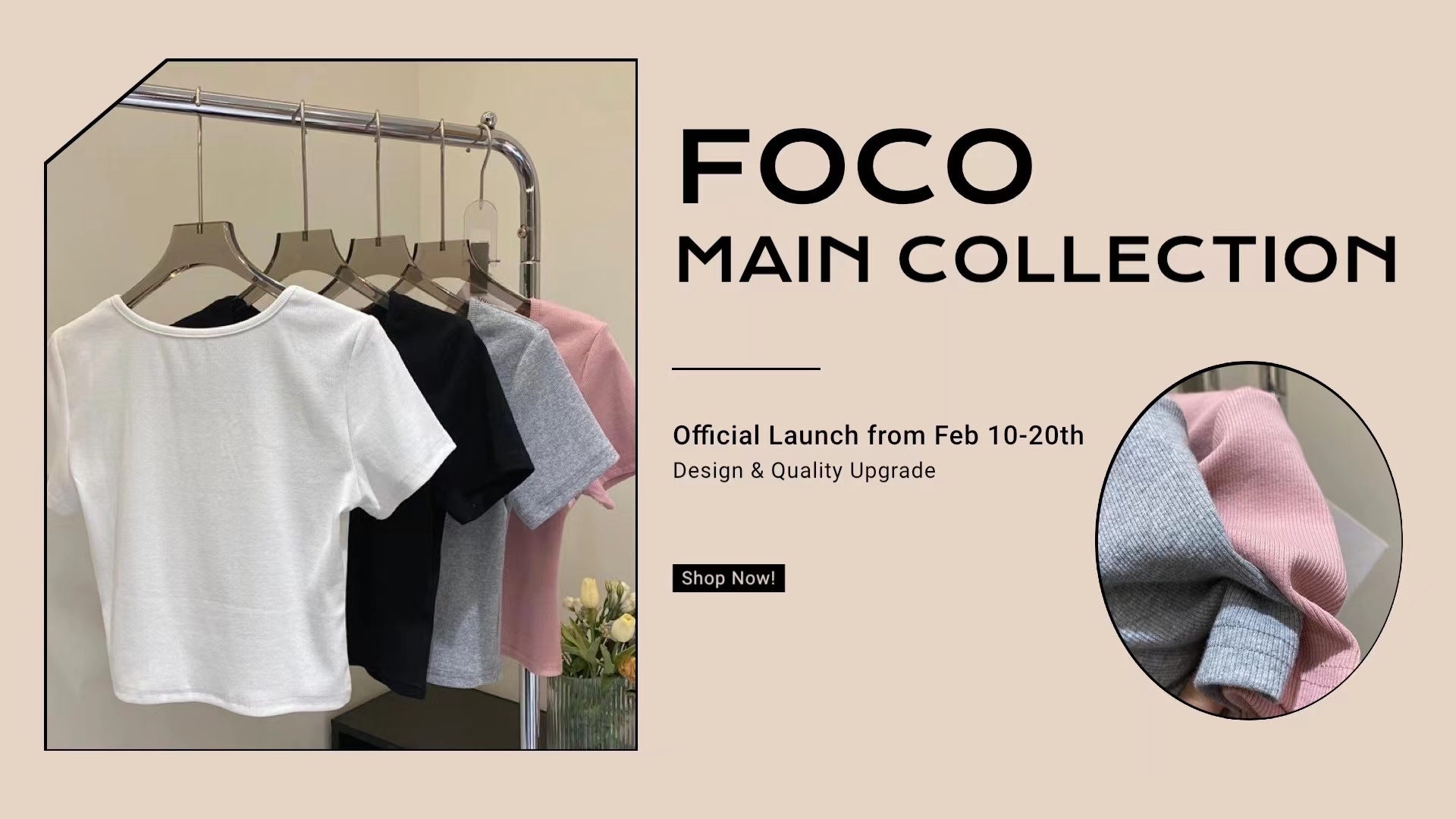The width and height of the screenshot is (1456, 819).
Task: Click the grey ribbed fabric in the circle
Action: tap(1160, 561)
